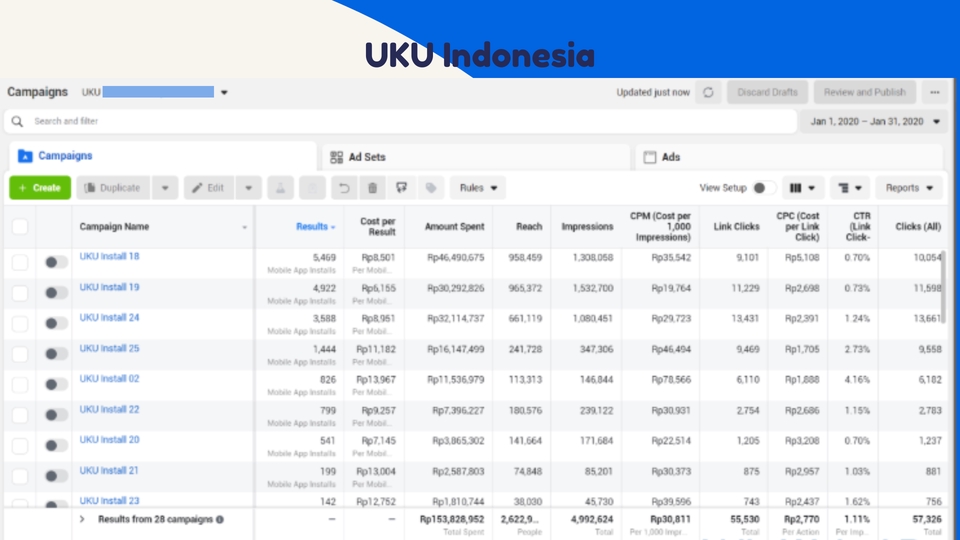This screenshot has height=540, width=960.
Task: Click the export/preview icon next to trash
Action: point(402,188)
